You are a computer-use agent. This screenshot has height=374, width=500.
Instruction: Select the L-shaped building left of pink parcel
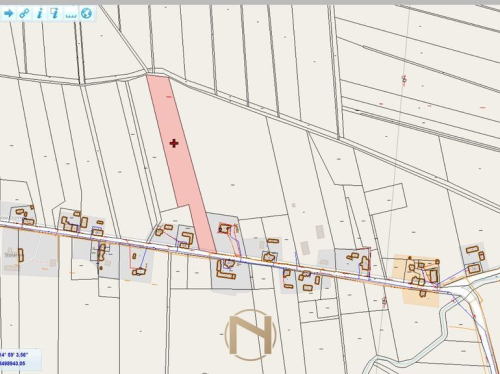point(186,240)
